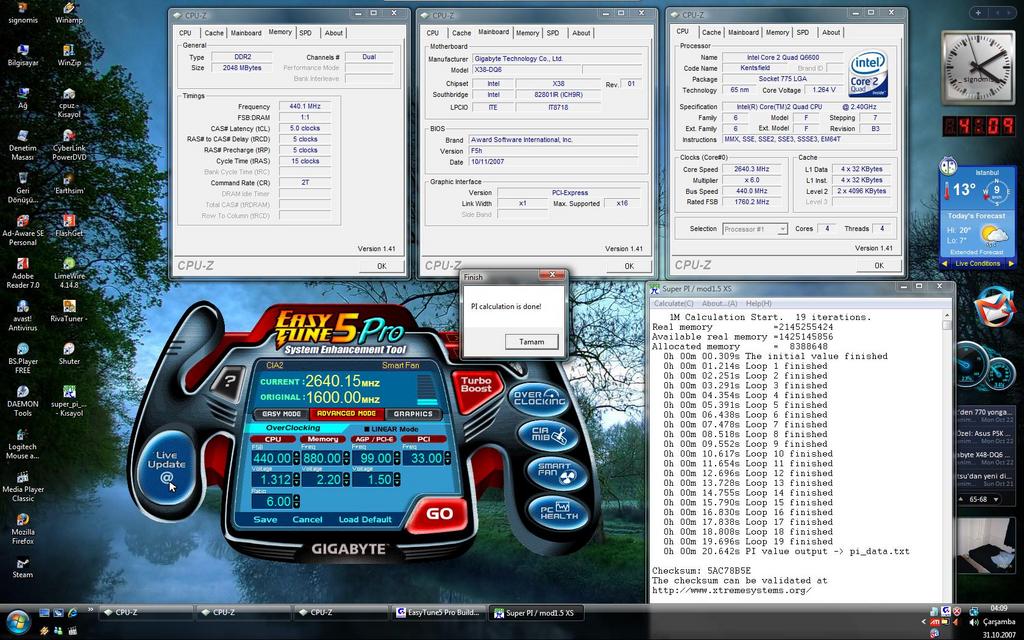1024x640 pixels.
Task: Select the Media Player Classic icon
Action: point(23,486)
